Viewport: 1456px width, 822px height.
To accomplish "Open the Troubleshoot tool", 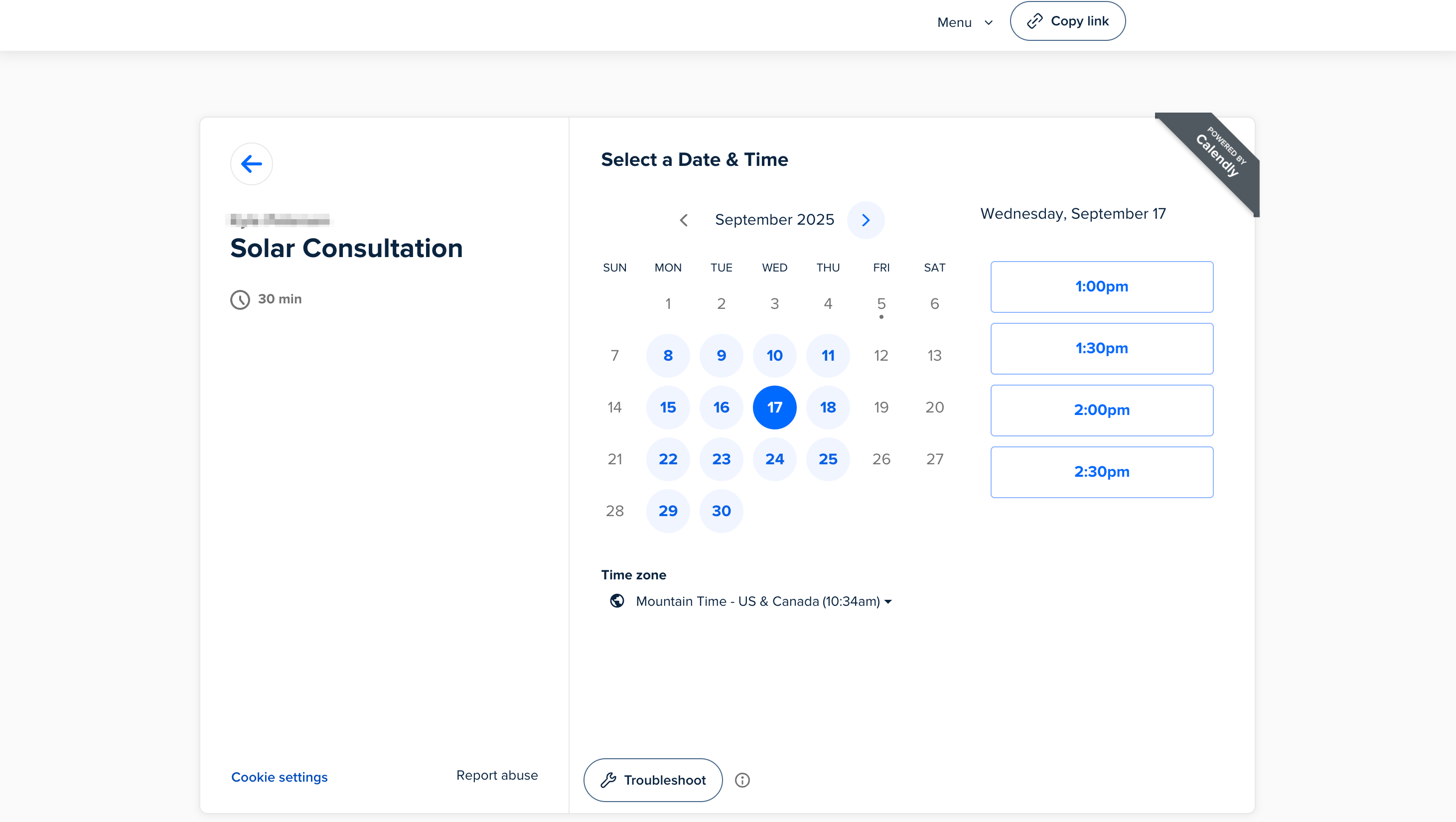I will pos(653,780).
